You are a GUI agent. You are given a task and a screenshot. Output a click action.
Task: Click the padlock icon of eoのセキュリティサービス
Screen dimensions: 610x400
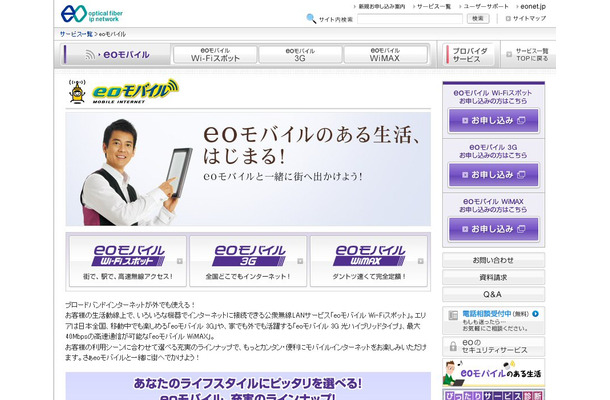pyautogui.click(x=453, y=346)
